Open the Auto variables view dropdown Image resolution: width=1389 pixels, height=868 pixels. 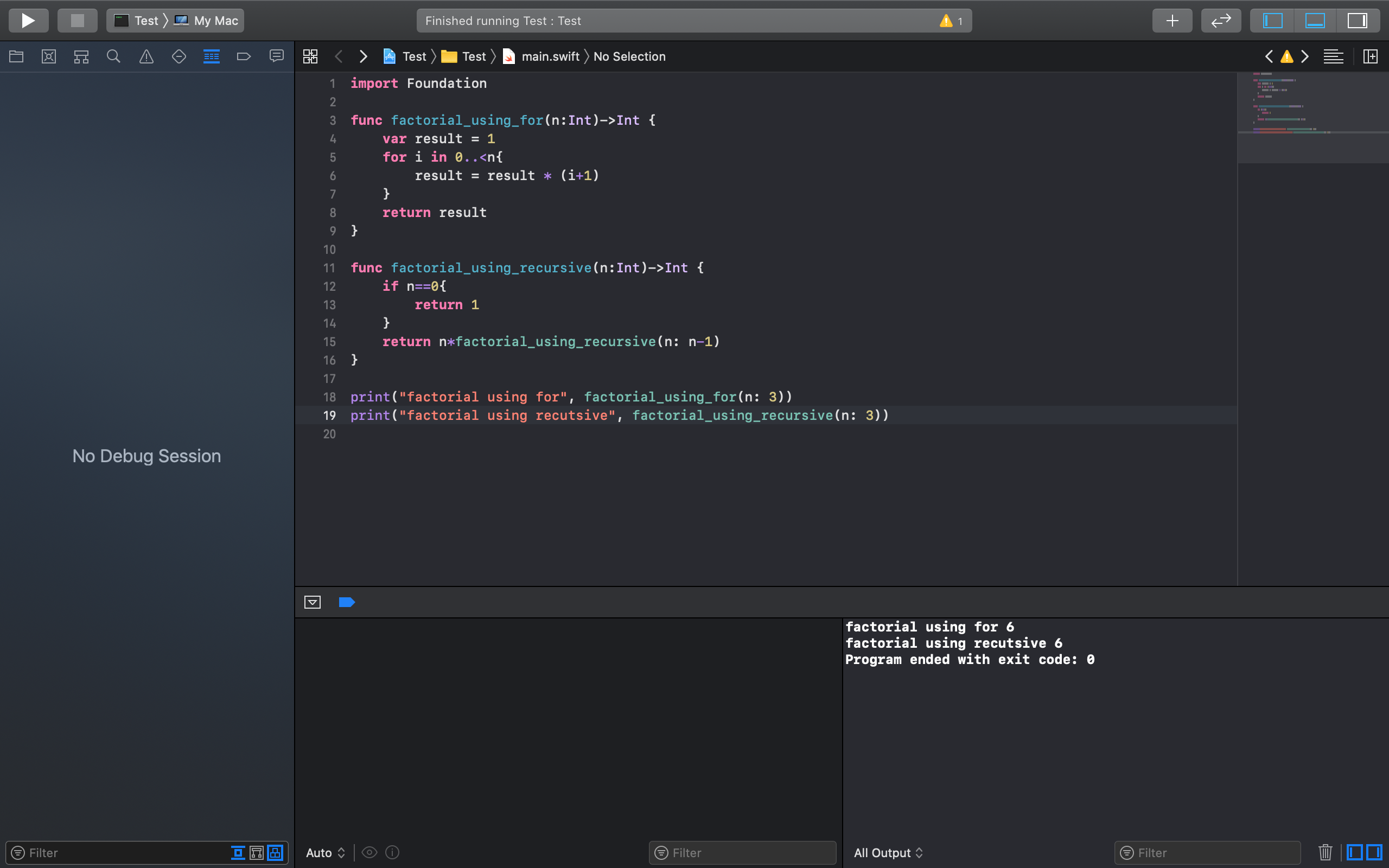point(326,852)
